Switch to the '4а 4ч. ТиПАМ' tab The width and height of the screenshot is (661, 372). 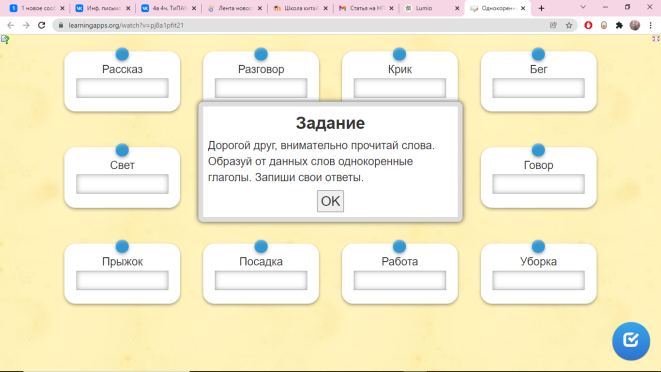pyautogui.click(x=169, y=8)
